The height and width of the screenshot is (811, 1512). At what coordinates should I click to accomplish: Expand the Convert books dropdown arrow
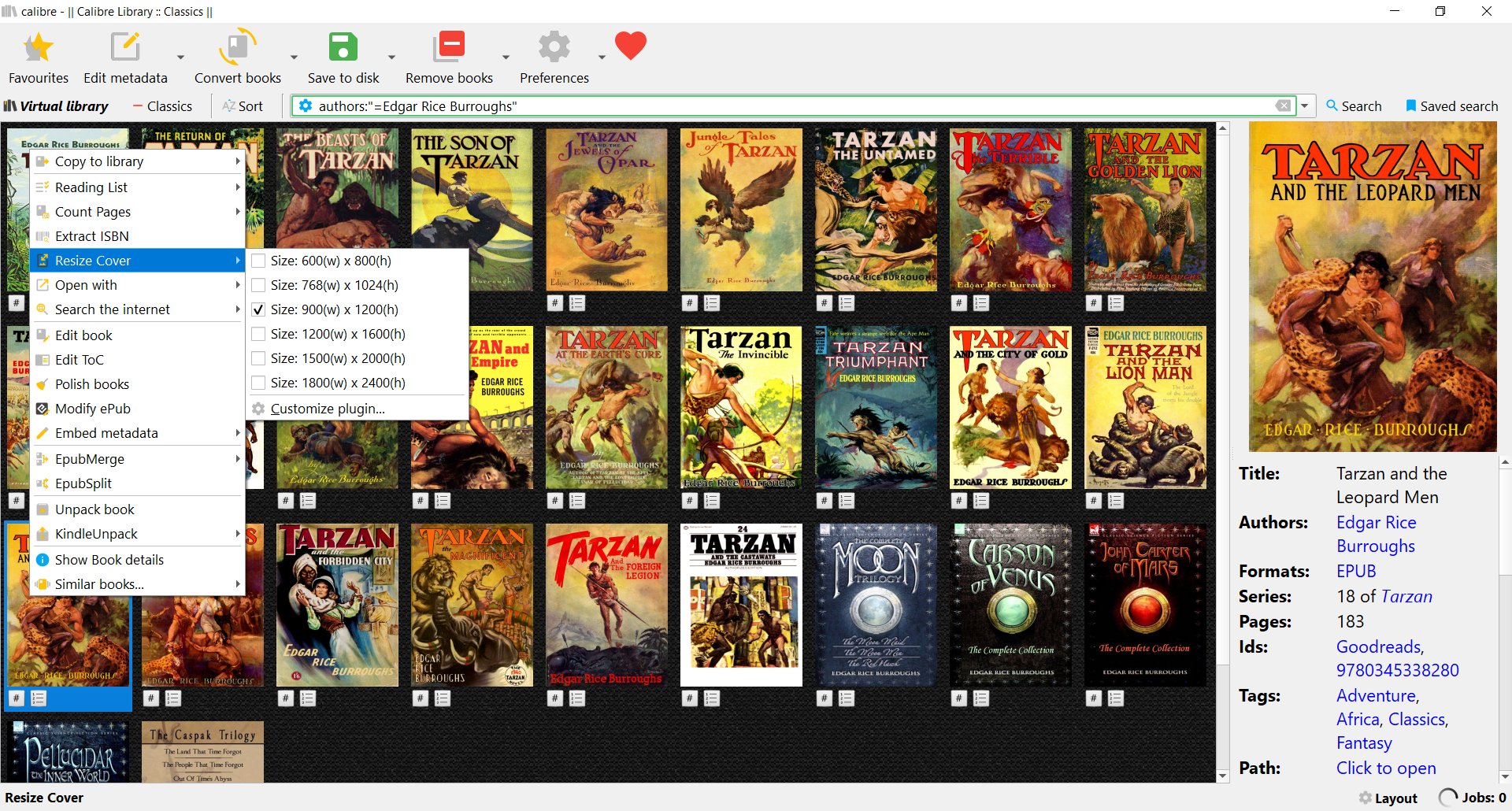click(x=294, y=57)
